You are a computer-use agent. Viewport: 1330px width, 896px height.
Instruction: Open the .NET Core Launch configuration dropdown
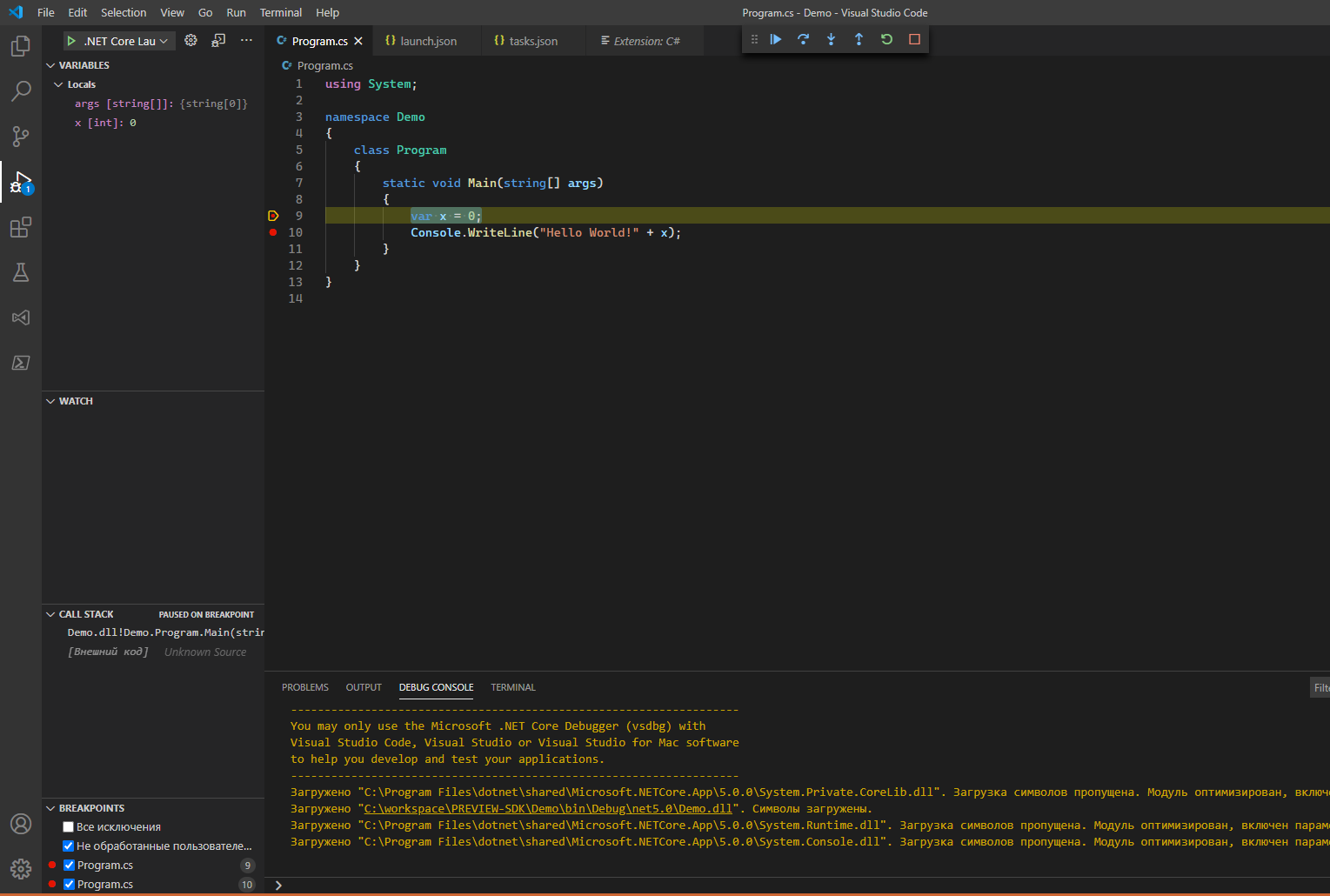(x=125, y=41)
